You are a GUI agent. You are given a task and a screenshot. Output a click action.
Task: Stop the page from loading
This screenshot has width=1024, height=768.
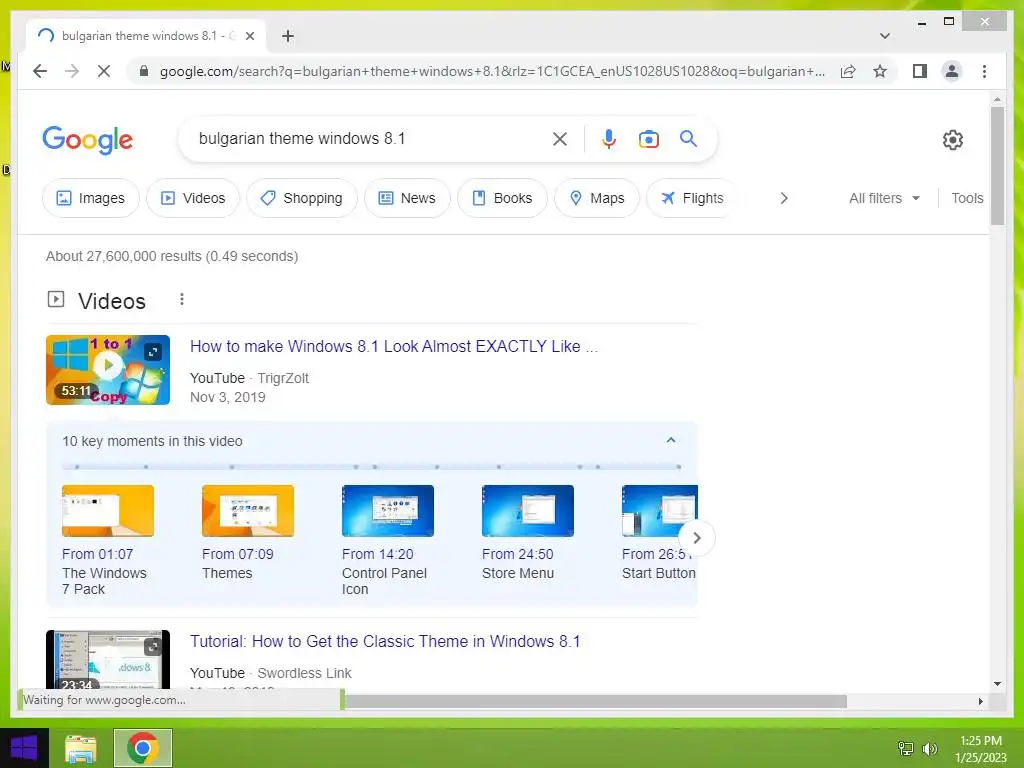click(x=104, y=71)
